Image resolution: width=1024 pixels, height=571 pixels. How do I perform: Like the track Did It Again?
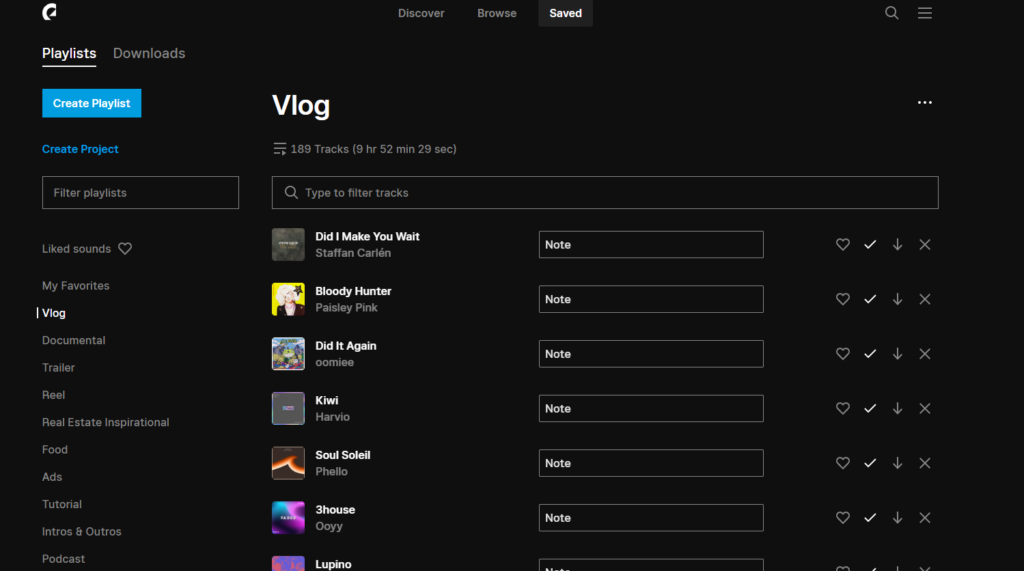coord(842,353)
